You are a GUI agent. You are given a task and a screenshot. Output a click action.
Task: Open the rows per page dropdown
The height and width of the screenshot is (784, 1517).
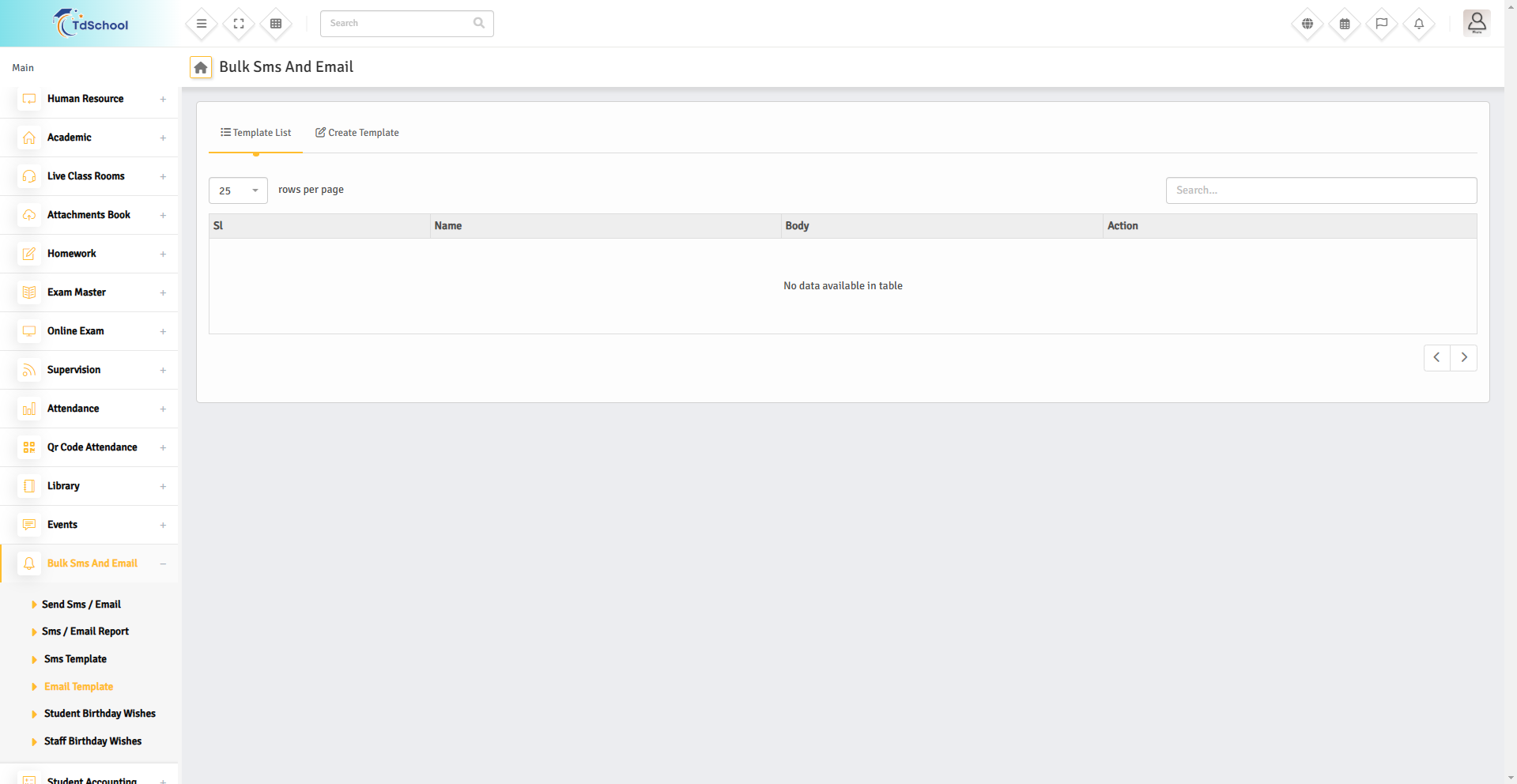[238, 190]
